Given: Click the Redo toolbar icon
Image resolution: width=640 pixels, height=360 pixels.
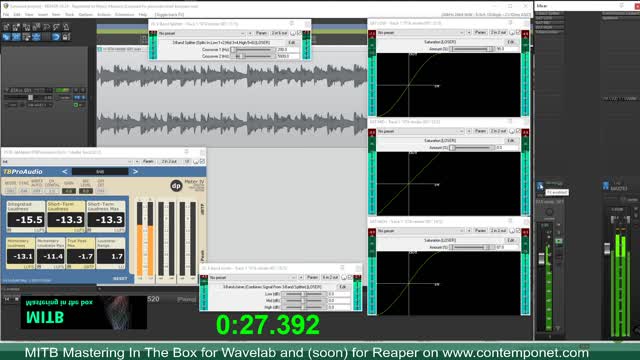Looking at the screenshot, I should coord(56,27).
